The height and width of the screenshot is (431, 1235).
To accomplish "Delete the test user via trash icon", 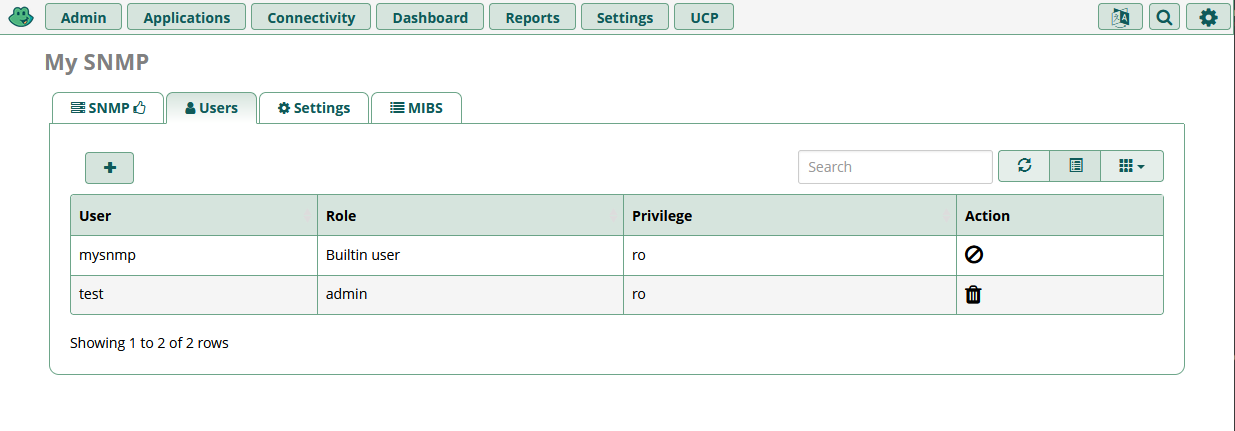I will (x=973, y=295).
